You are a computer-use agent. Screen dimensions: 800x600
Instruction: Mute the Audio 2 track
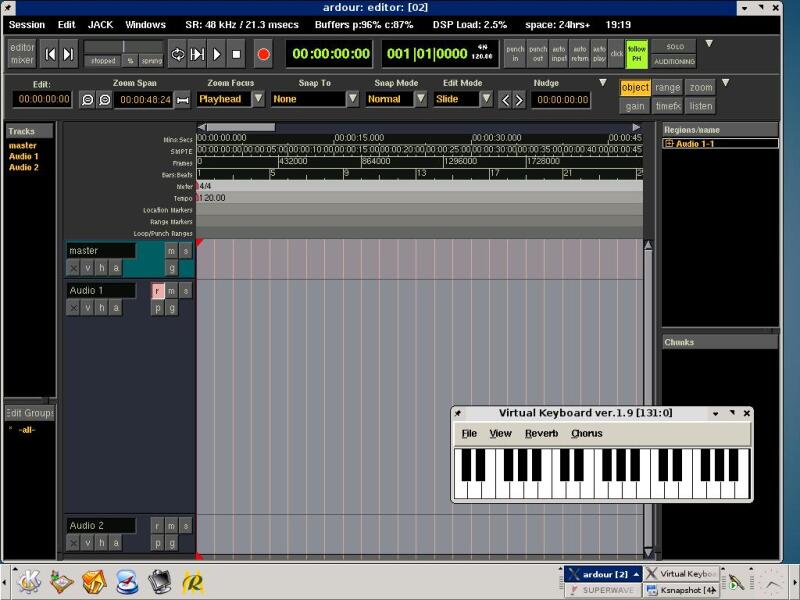point(171,526)
